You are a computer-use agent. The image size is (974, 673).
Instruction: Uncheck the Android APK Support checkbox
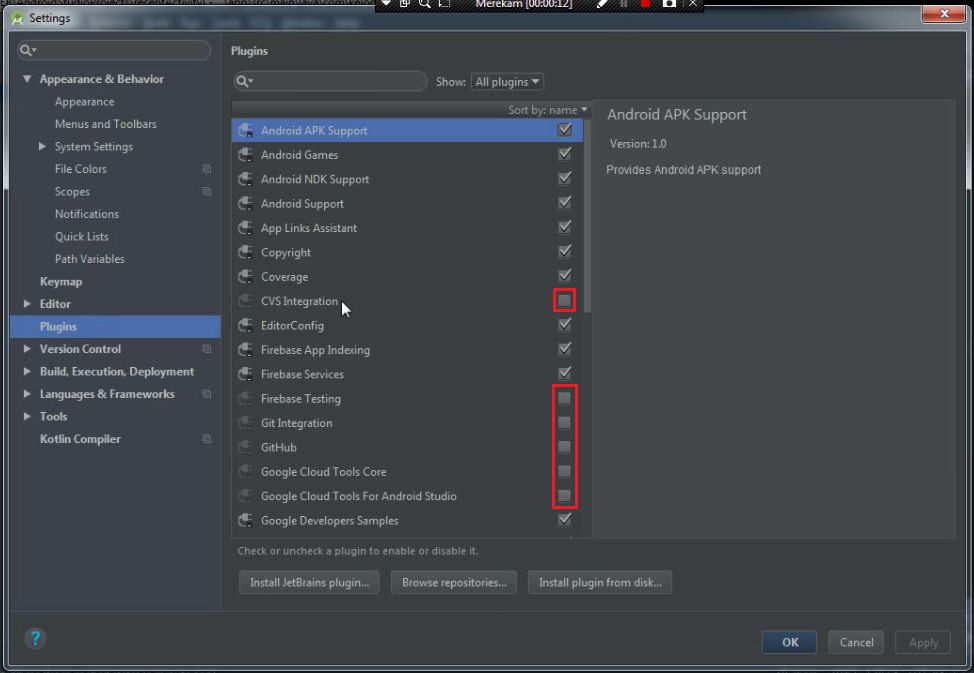pyautogui.click(x=565, y=129)
